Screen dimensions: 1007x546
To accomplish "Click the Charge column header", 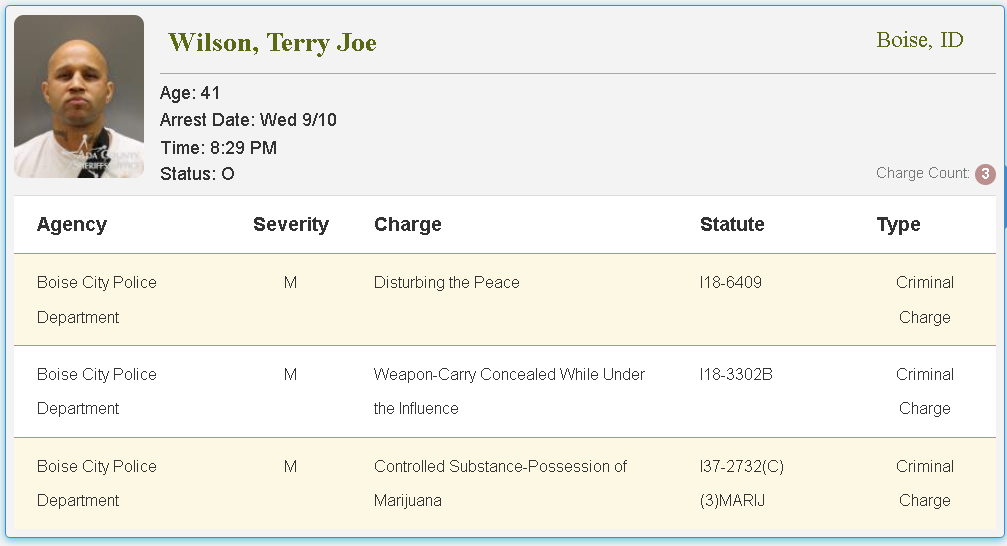I will (408, 224).
